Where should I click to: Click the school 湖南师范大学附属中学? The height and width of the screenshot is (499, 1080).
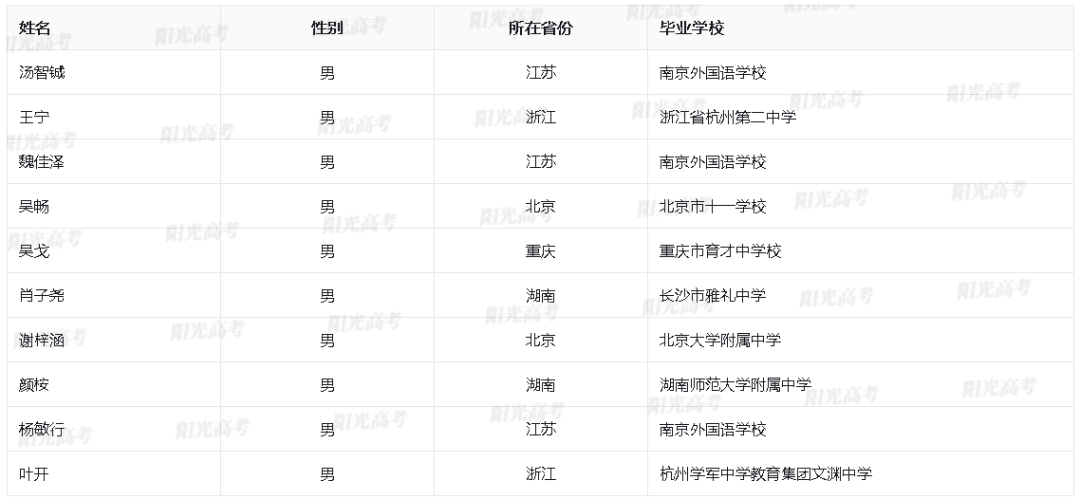click(736, 385)
